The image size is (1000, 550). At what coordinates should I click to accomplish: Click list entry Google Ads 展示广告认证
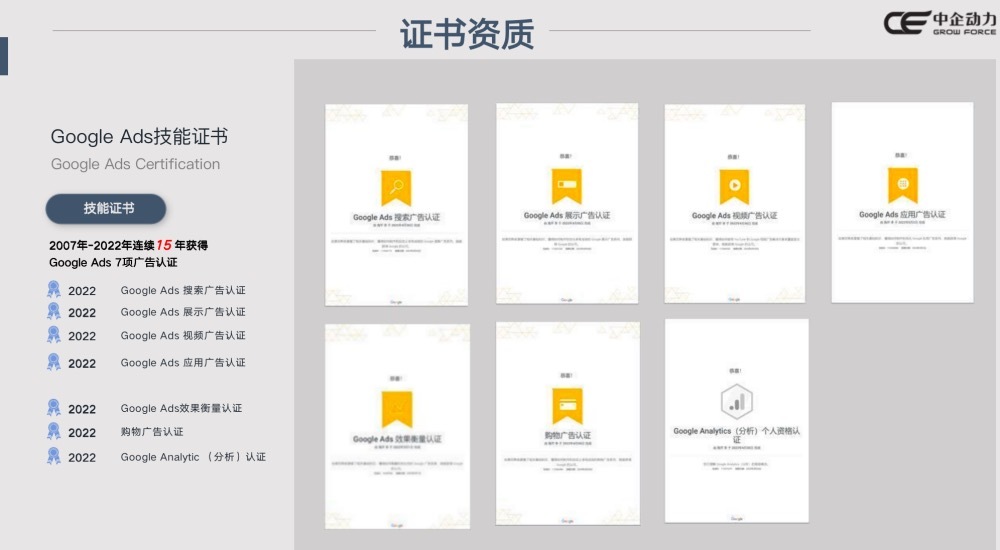pos(183,312)
